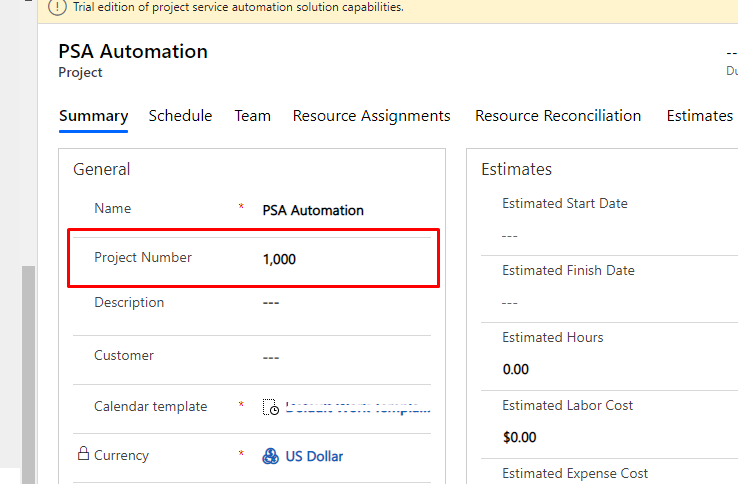Click the Name field value PSA Automation
The width and height of the screenshot is (738, 484).
click(313, 210)
